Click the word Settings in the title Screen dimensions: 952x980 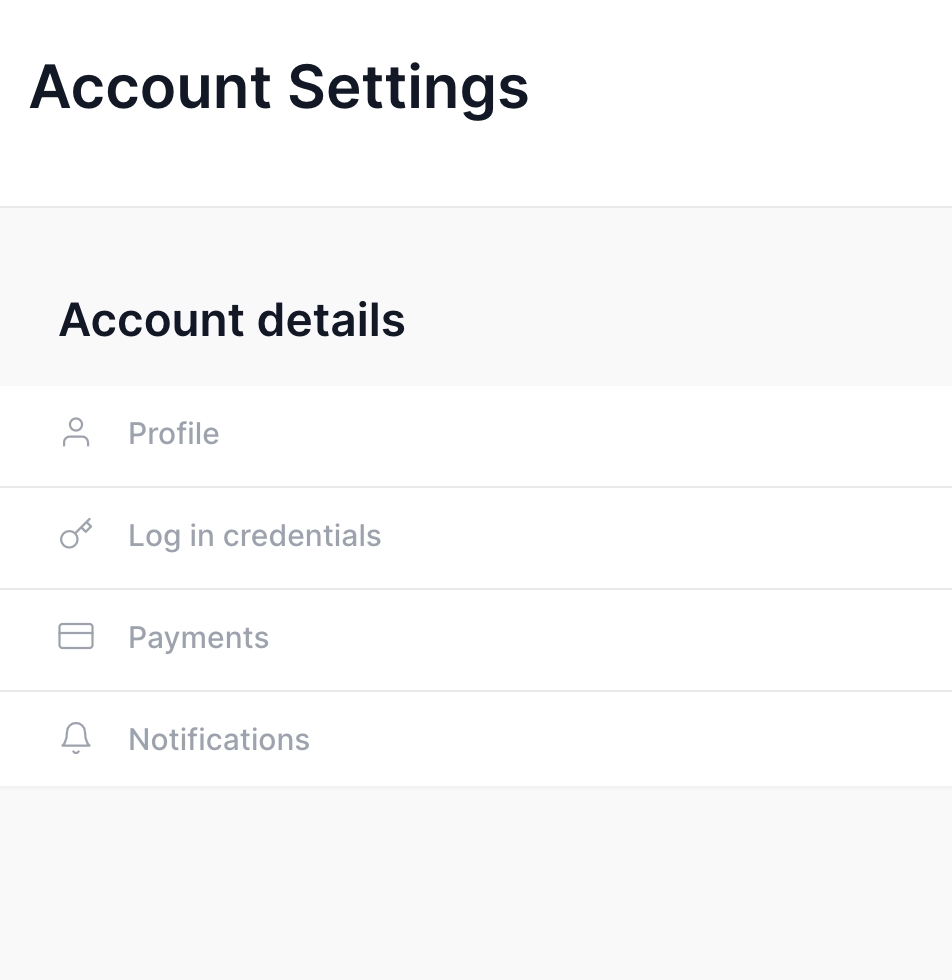click(408, 87)
